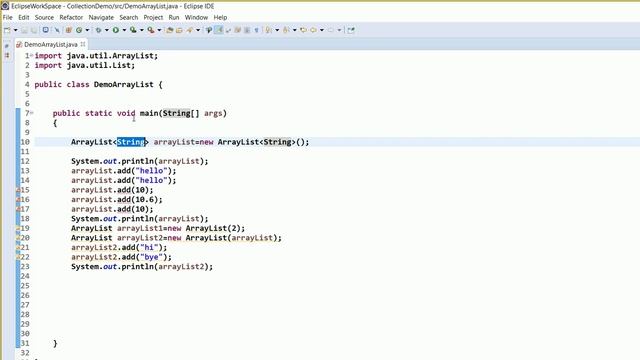The image size is (640, 360).
Task: Click the Back navigation arrow icon
Action: (313, 30)
